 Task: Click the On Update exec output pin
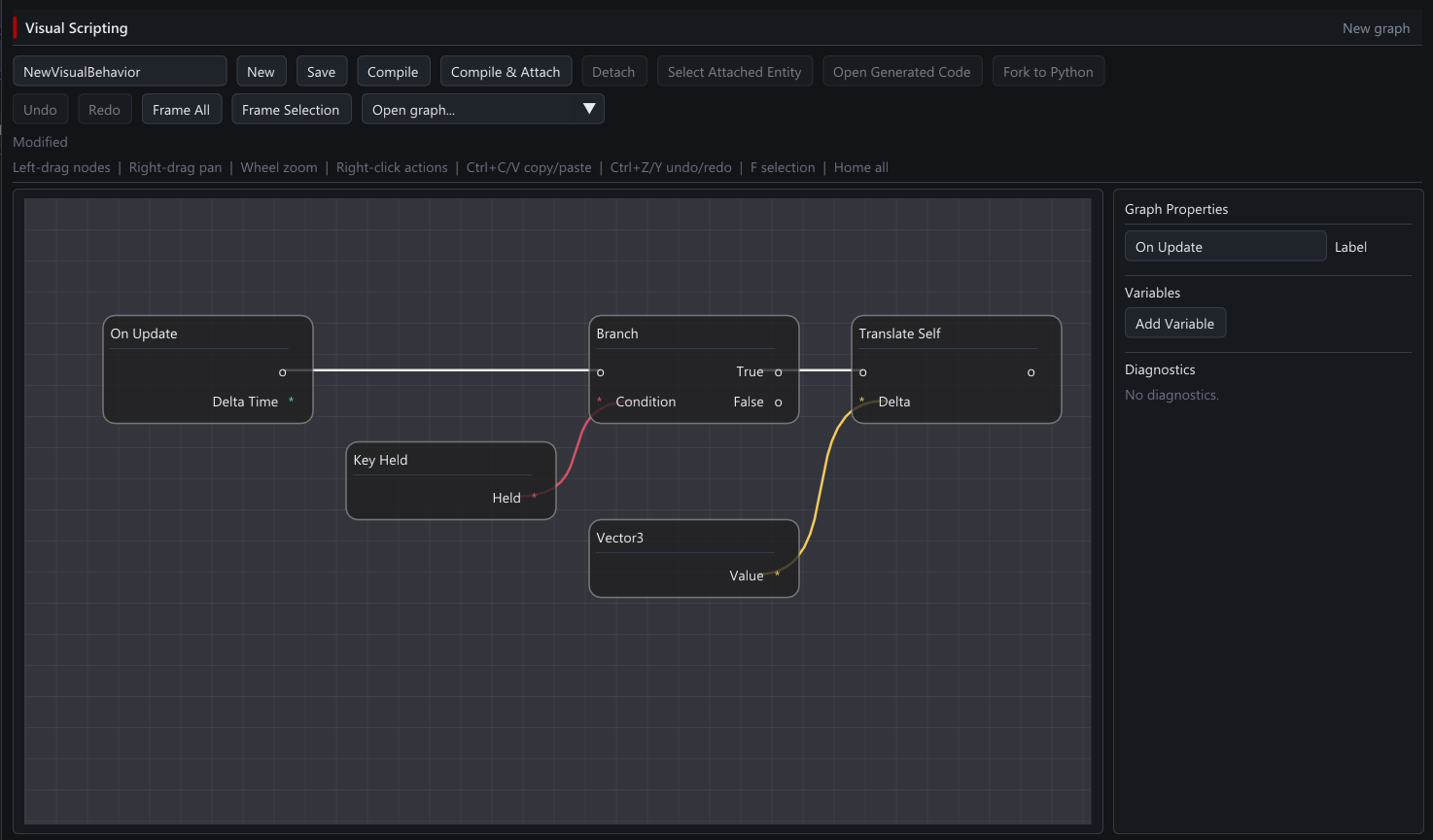283,372
